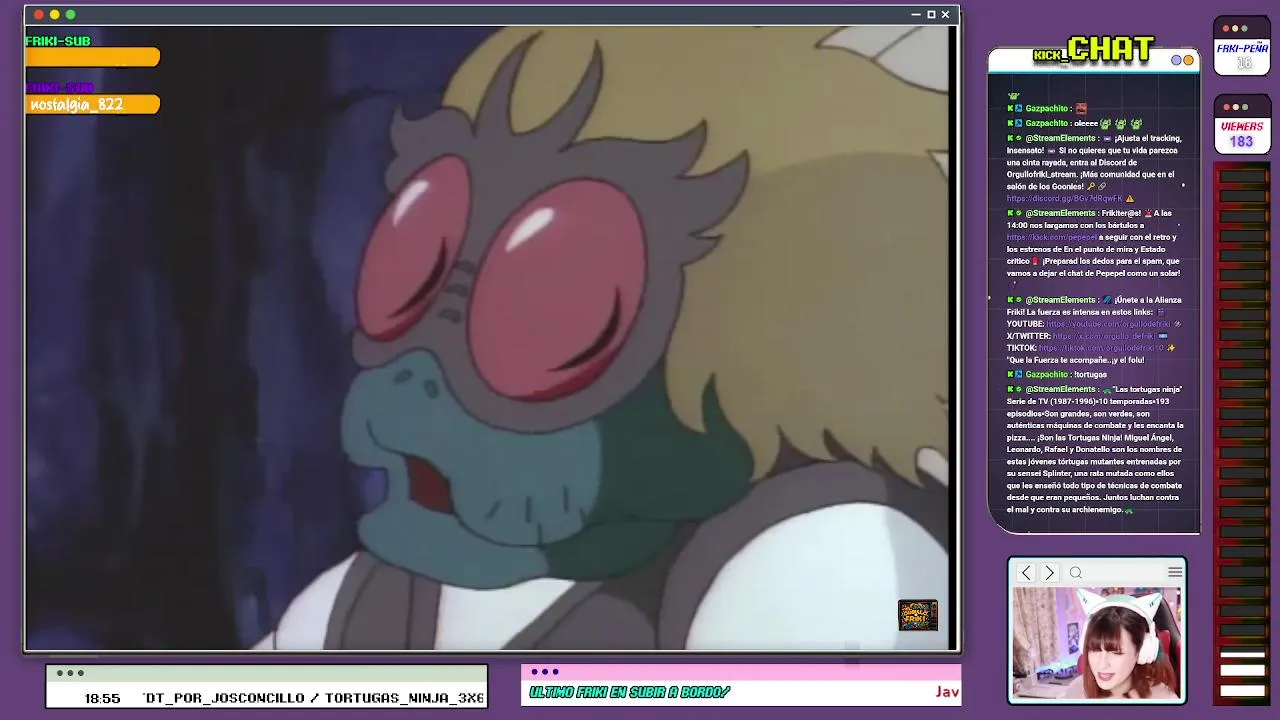This screenshot has height=720, width=1280.
Task: Open the YouTube orgullodefriki link
Action: (1108, 324)
